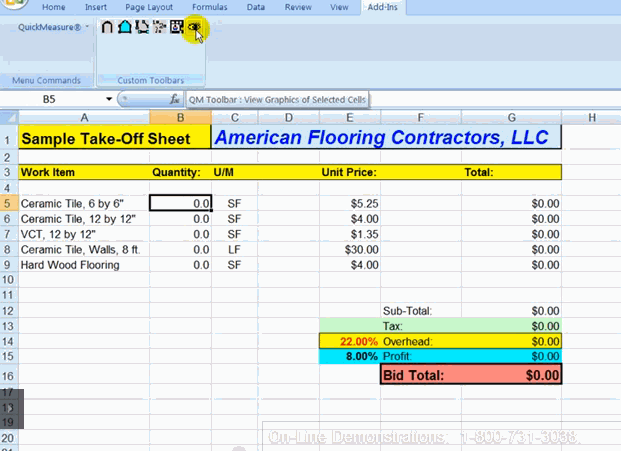621x451 pixels.
Task: Click the $30.00 unit price cell
Action: tap(349, 249)
